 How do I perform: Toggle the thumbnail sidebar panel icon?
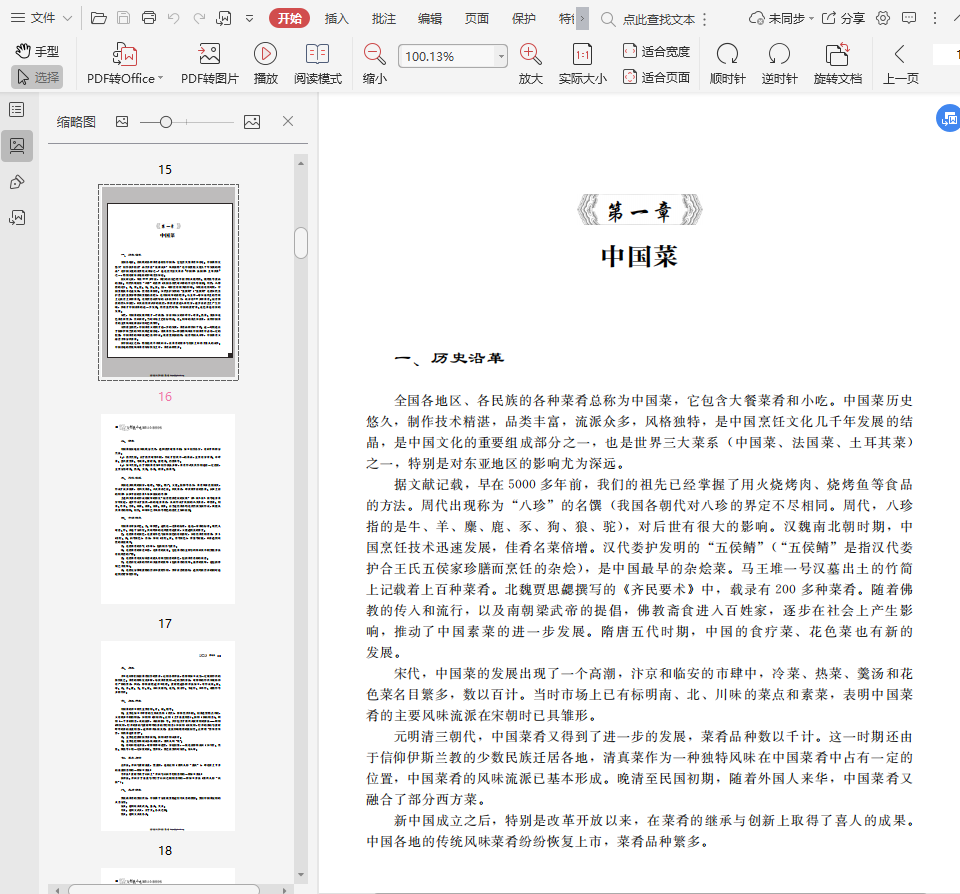17,146
